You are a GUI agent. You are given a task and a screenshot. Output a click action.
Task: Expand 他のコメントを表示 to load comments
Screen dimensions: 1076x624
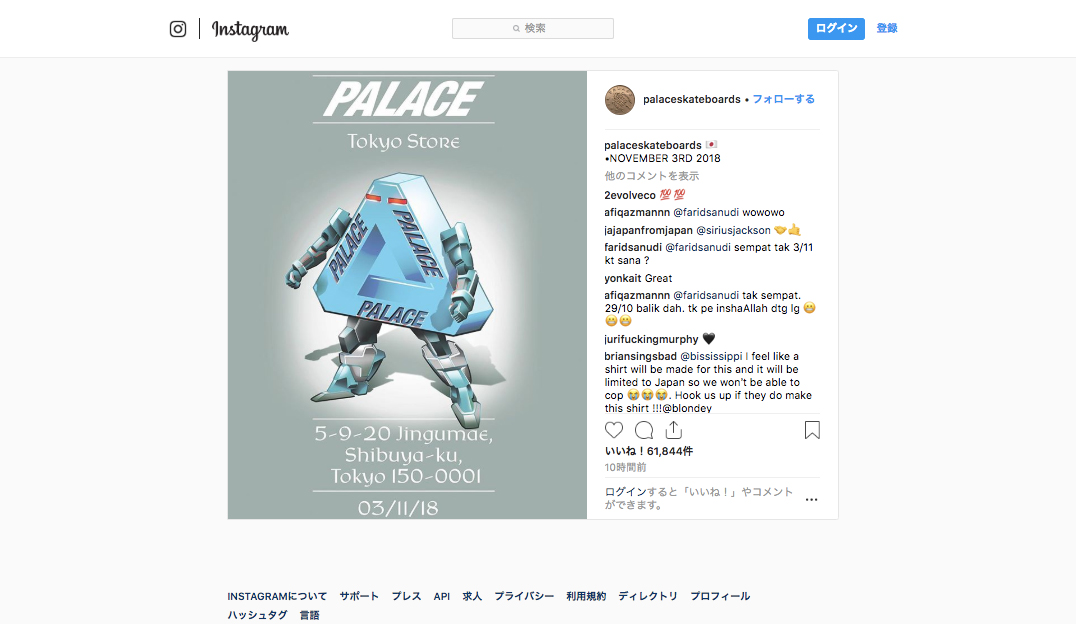(x=652, y=176)
